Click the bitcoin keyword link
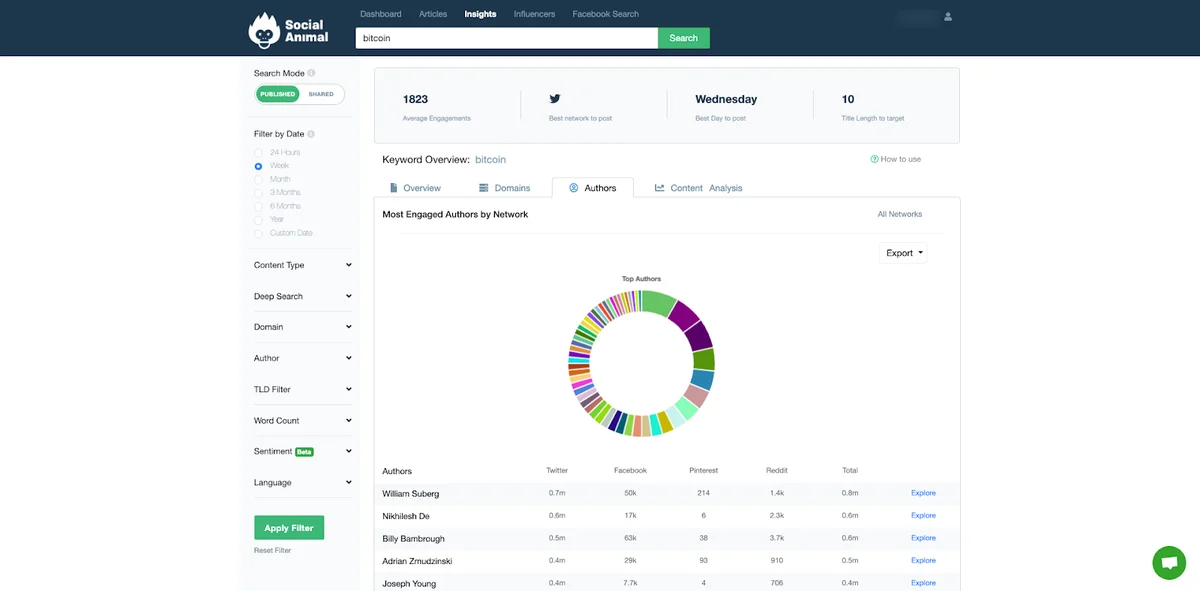This screenshot has height=591, width=1200. pyautogui.click(x=490, y=159)
